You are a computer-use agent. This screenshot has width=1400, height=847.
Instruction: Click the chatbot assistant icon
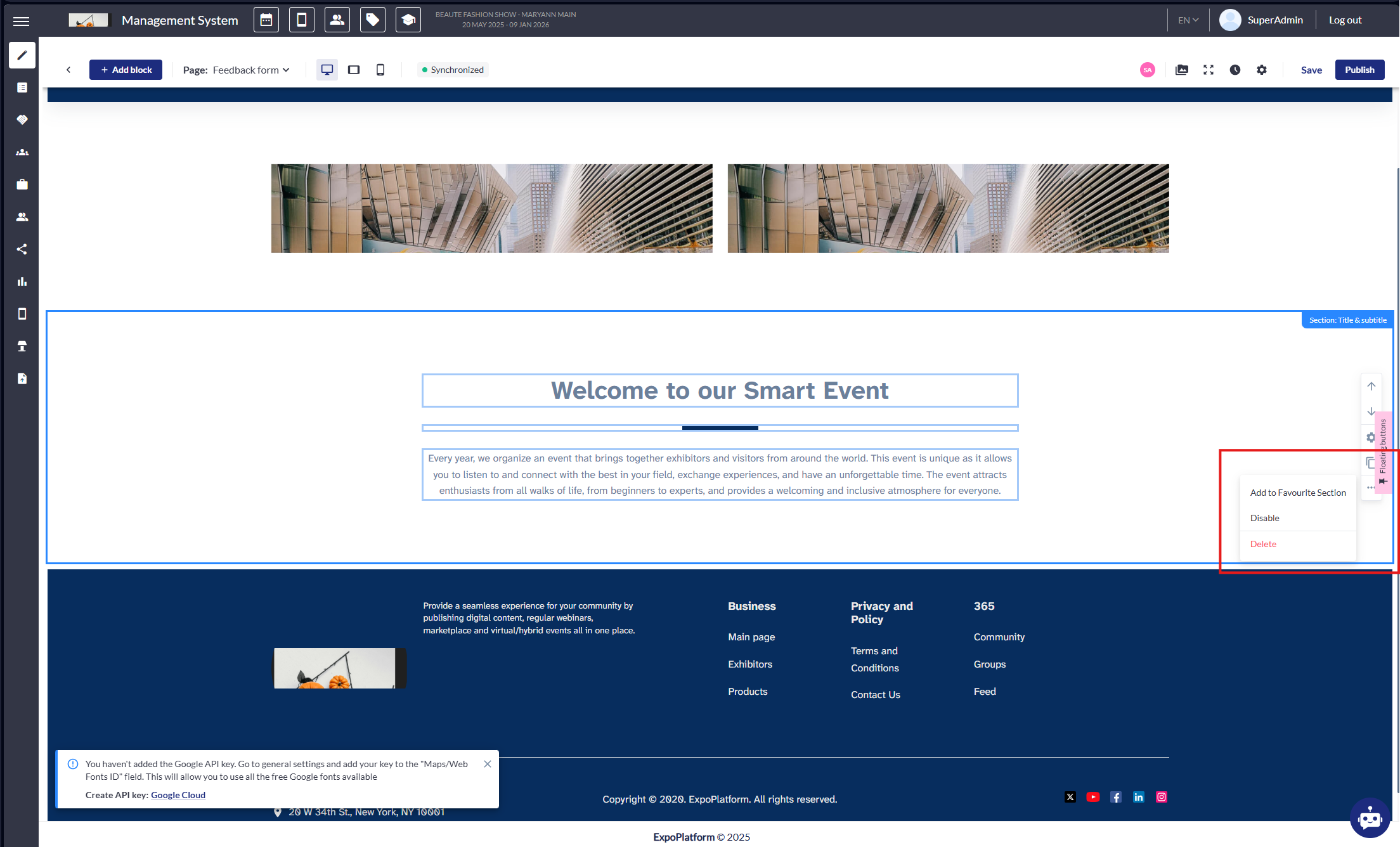point(1370,818)
